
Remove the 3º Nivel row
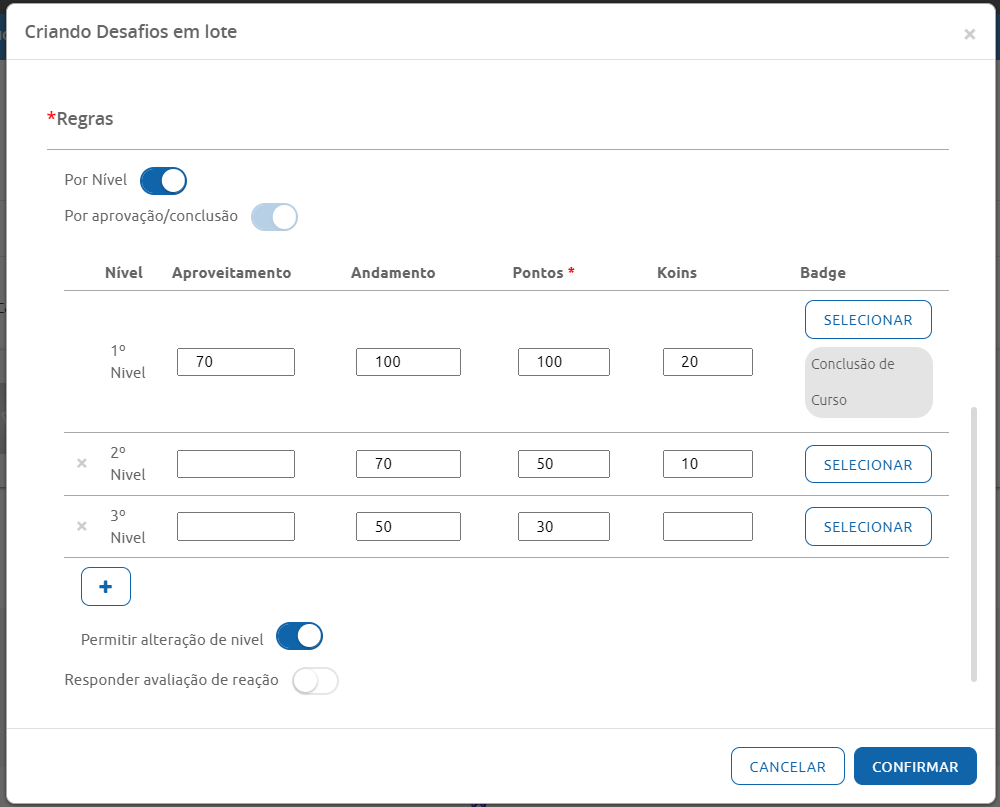(x=82, y=527)
